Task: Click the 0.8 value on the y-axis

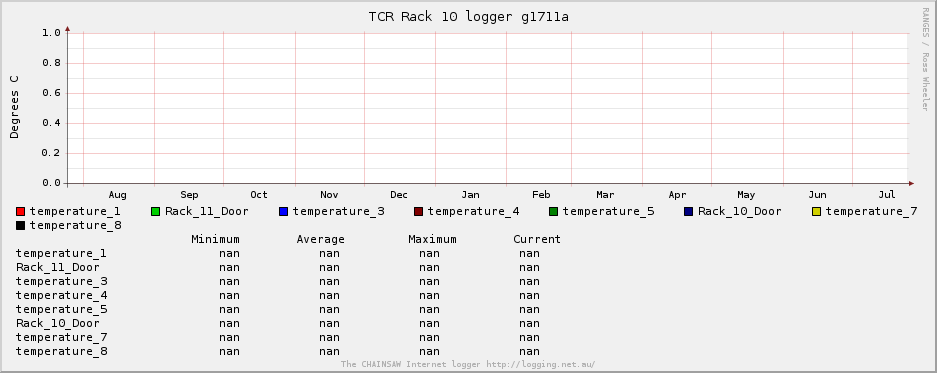Action: 51,63
